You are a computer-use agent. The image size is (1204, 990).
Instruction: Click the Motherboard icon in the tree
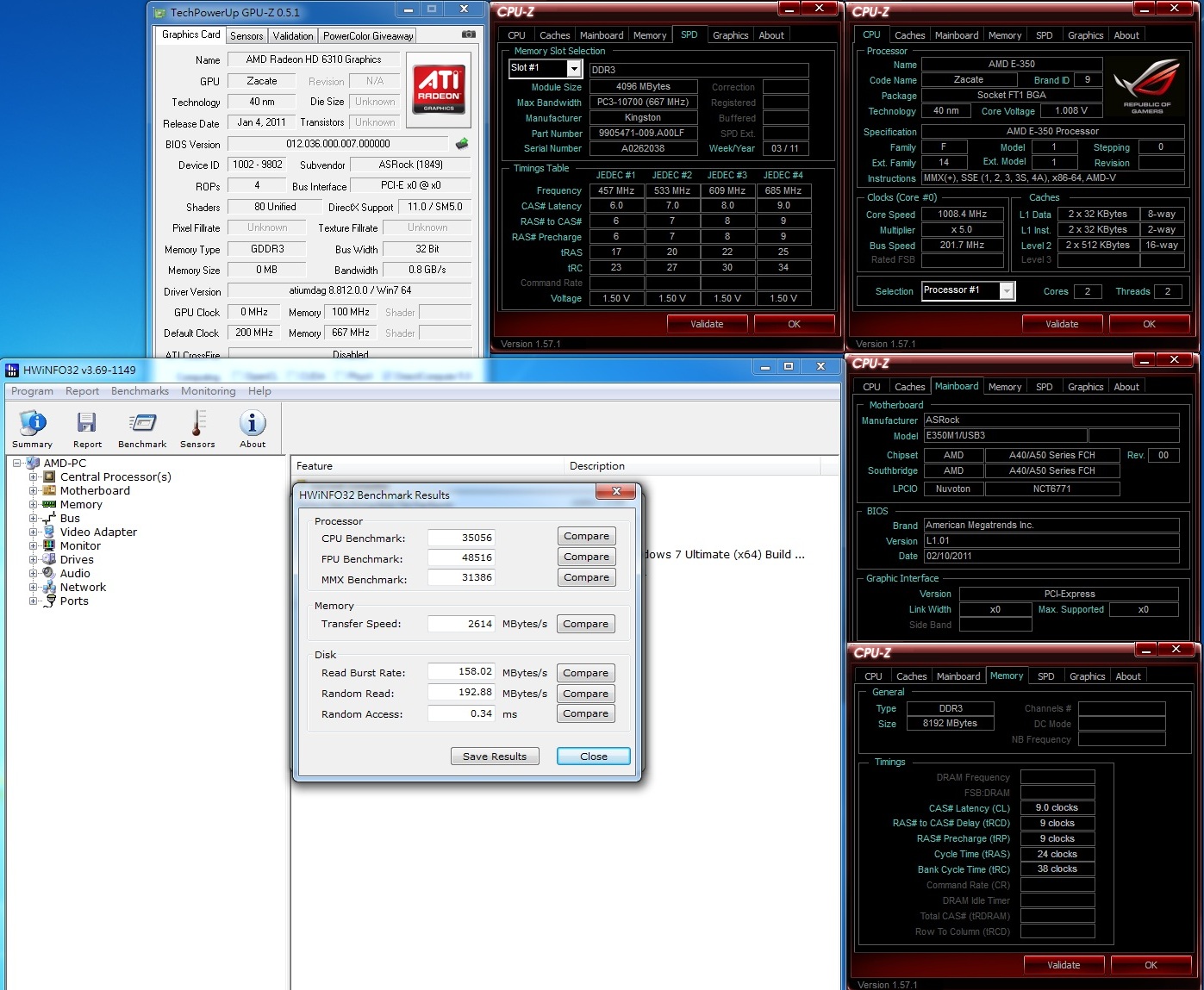[49, 490]
